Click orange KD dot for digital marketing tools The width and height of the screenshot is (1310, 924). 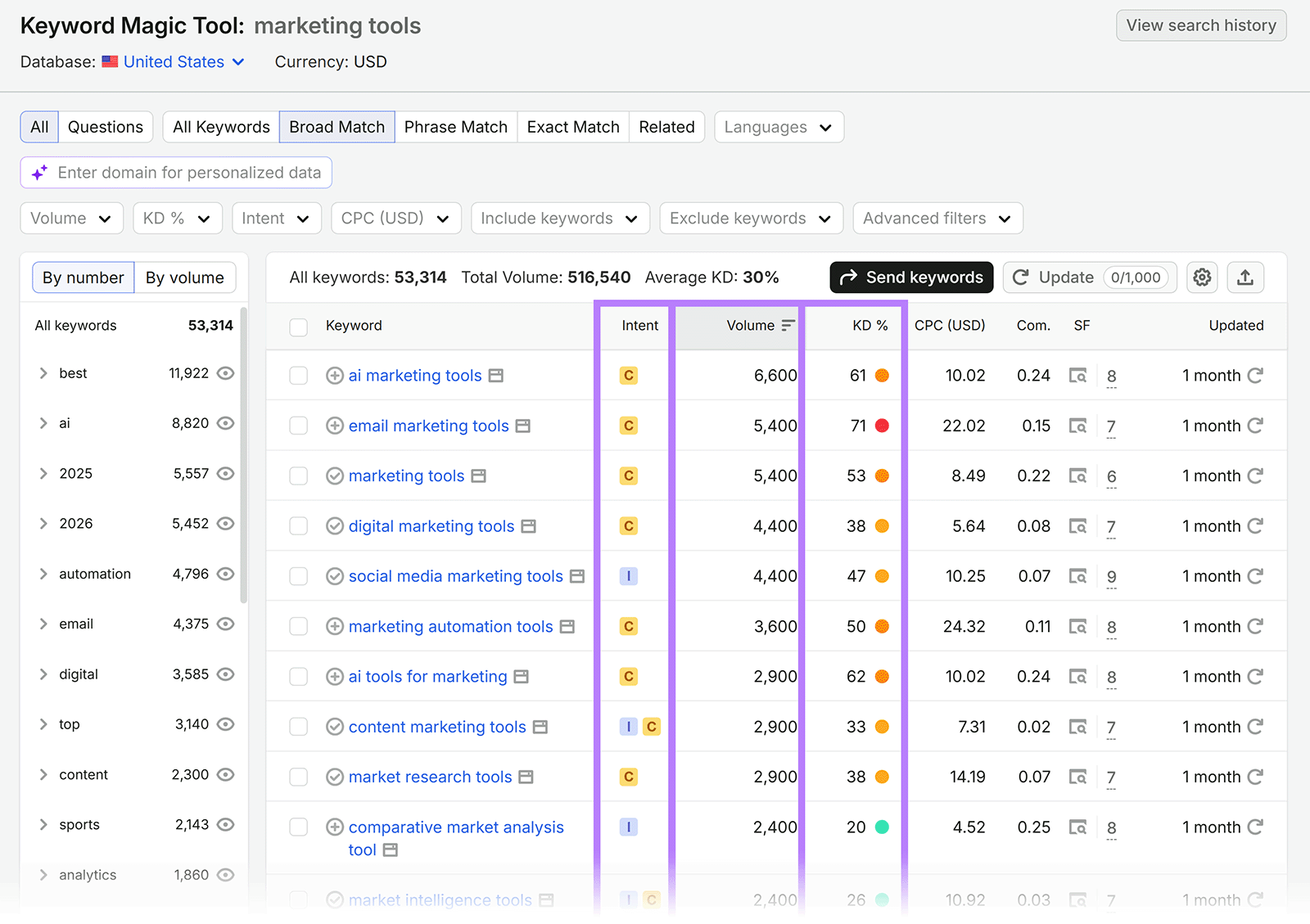882,526
